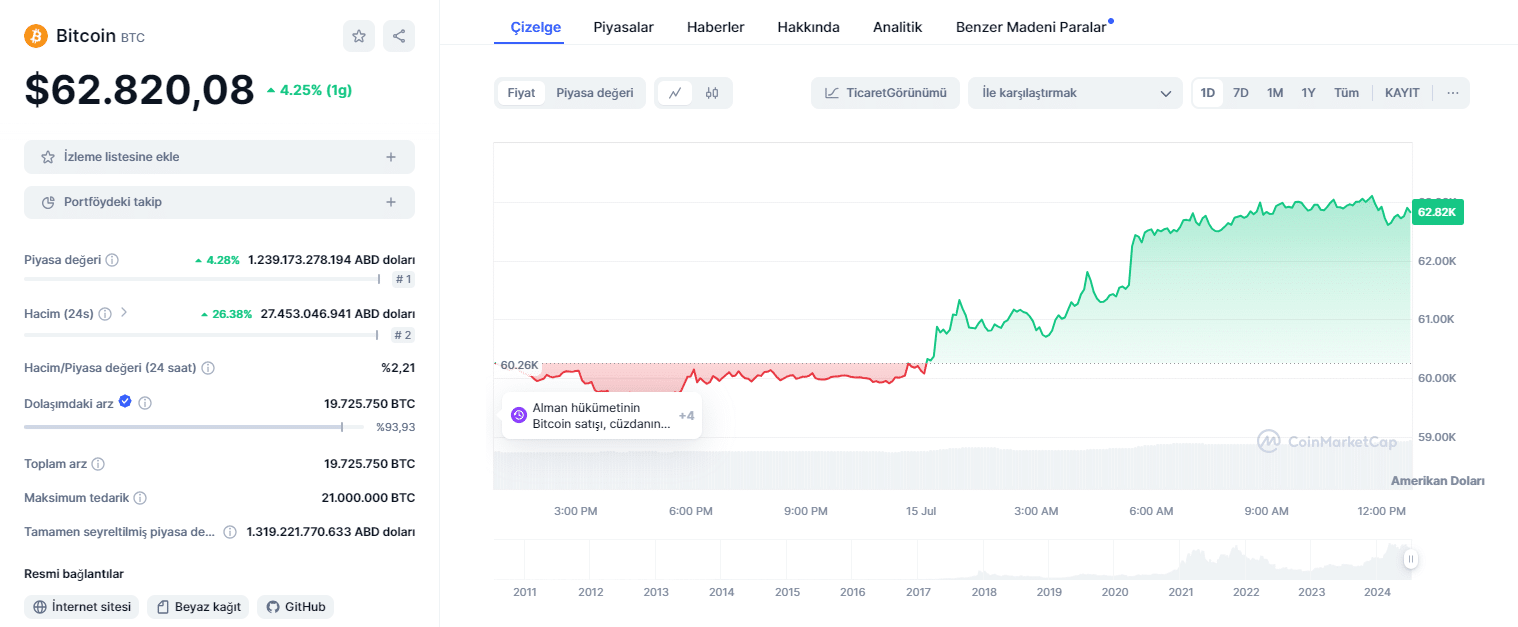Click the purple news event icon on chart
1518x627 pixels.
[519, 415]
